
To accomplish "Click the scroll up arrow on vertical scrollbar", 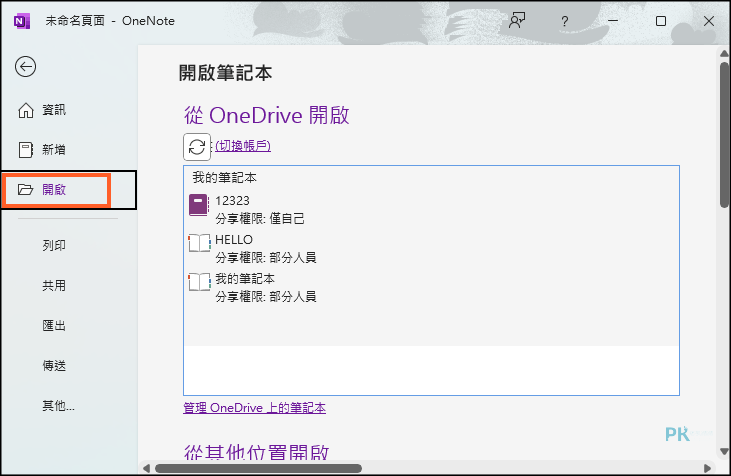I will click(724, 54).
